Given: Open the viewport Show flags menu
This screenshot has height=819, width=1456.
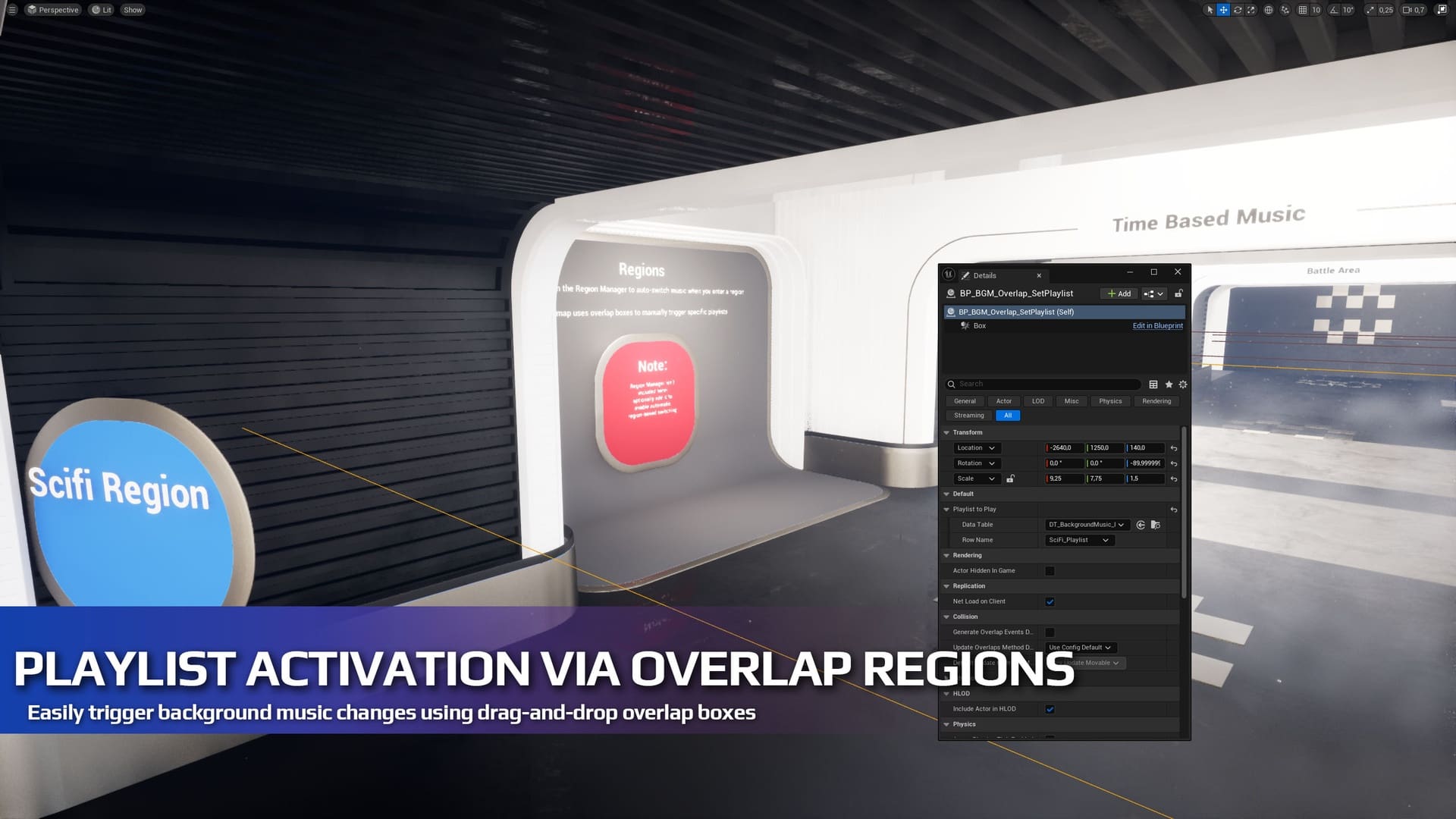Looking at the screenshot, I should coord(133,10).
